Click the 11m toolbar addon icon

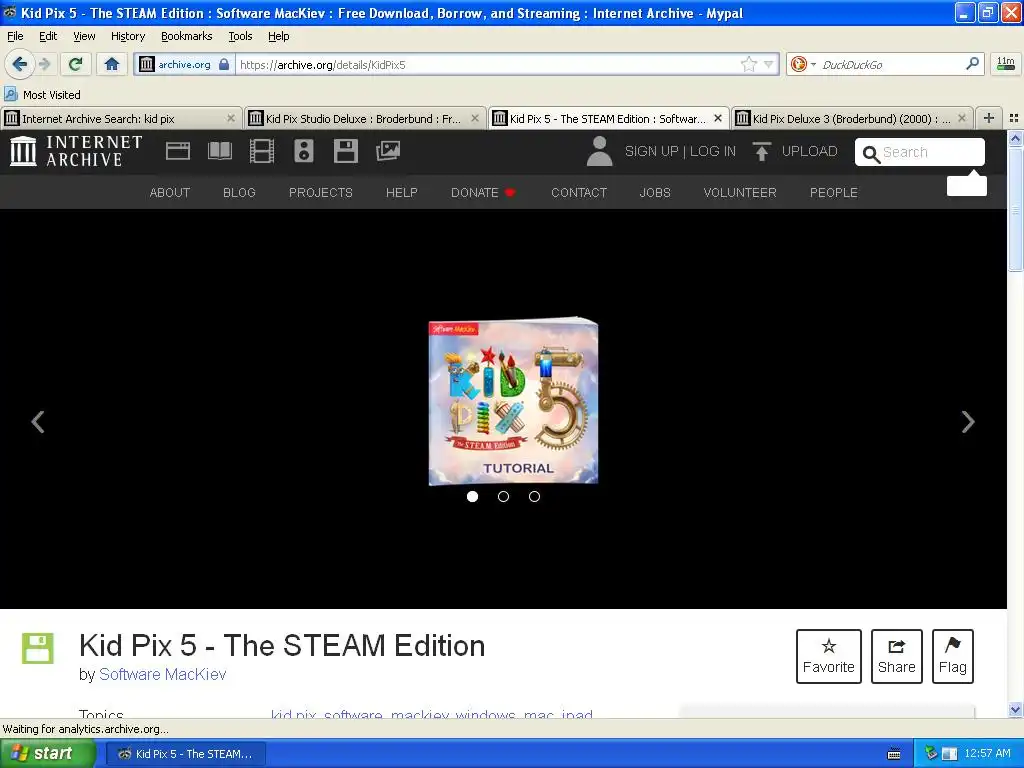1006,64
